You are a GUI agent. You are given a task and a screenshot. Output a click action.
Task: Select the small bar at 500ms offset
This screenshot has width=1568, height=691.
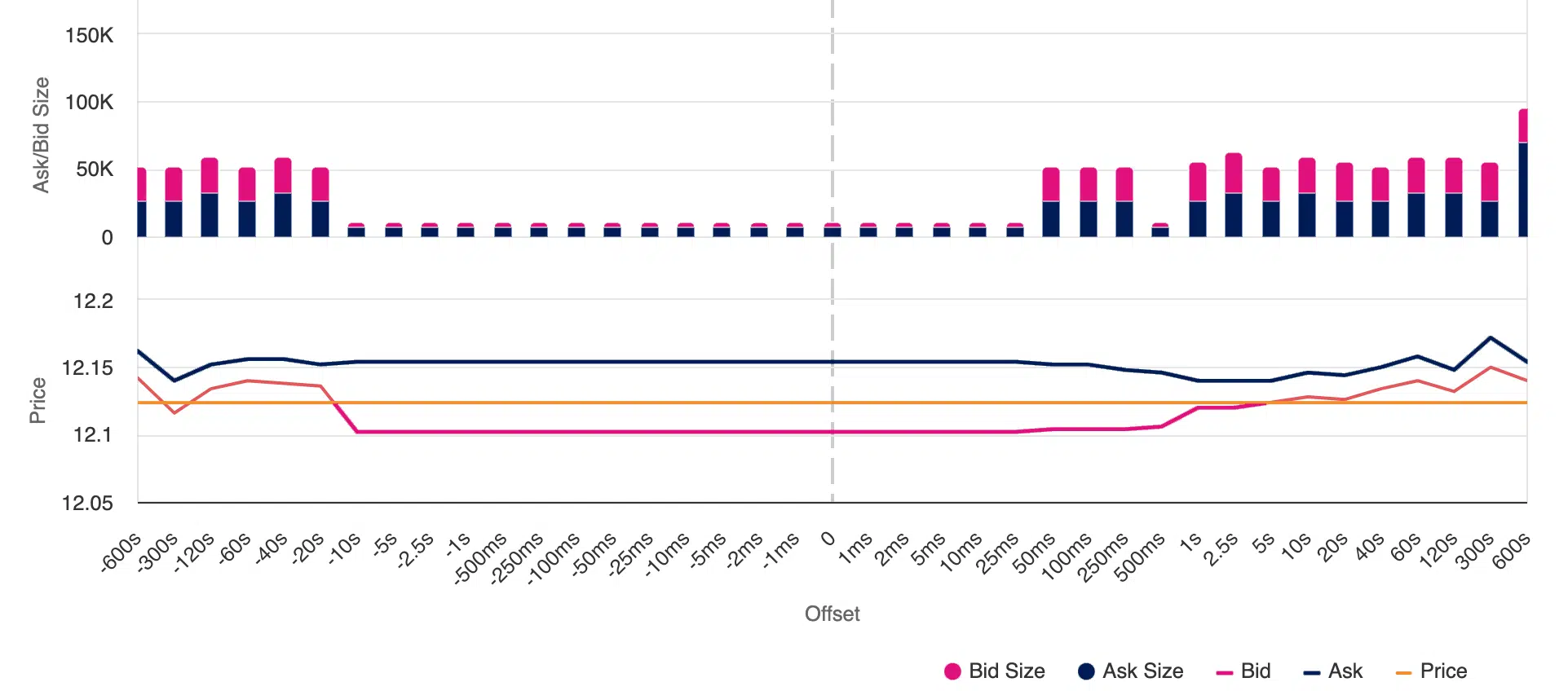(1160, 230)
